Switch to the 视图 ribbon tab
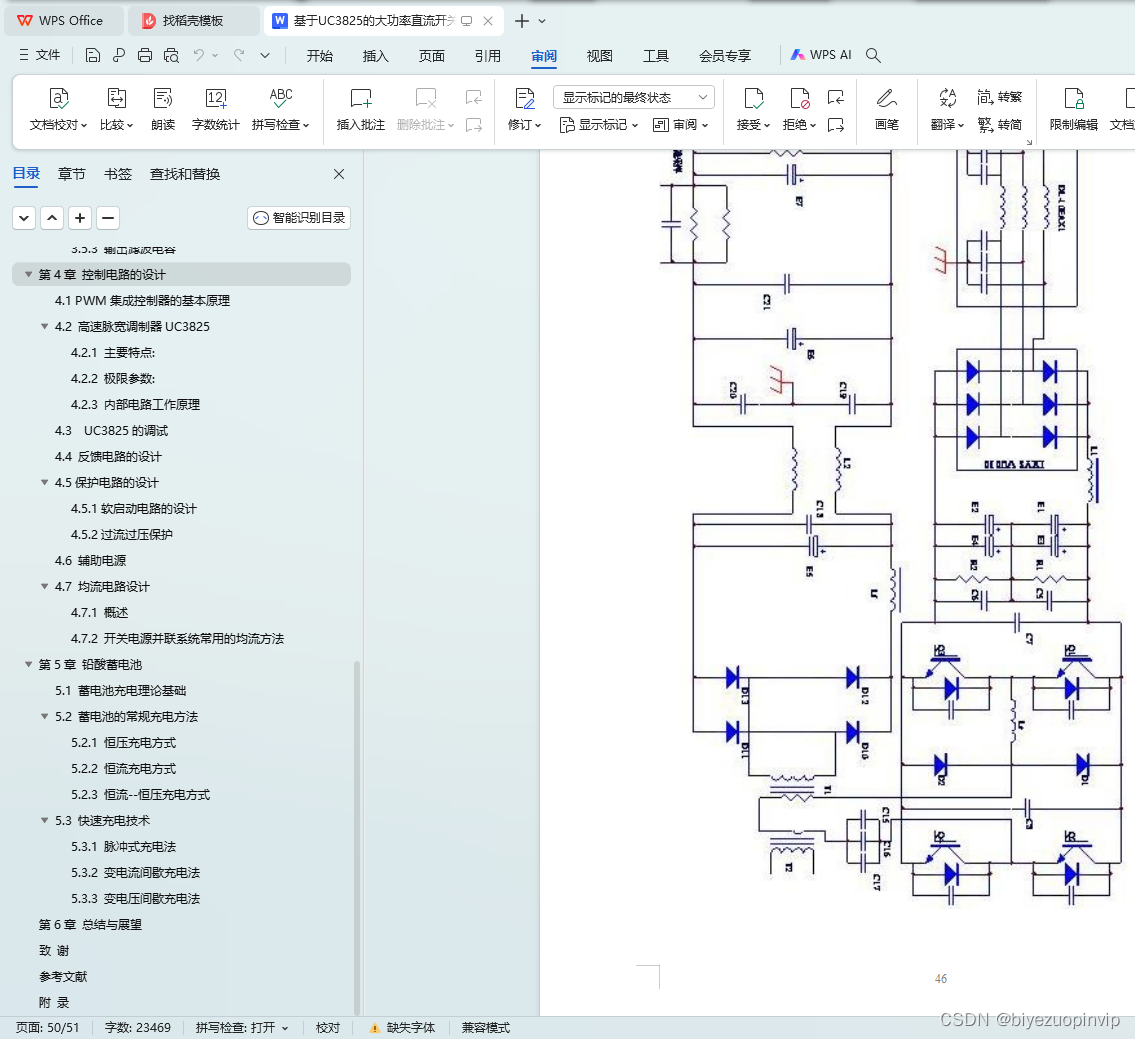Viewport: 1135px width, 1039px height. point(599,56)
